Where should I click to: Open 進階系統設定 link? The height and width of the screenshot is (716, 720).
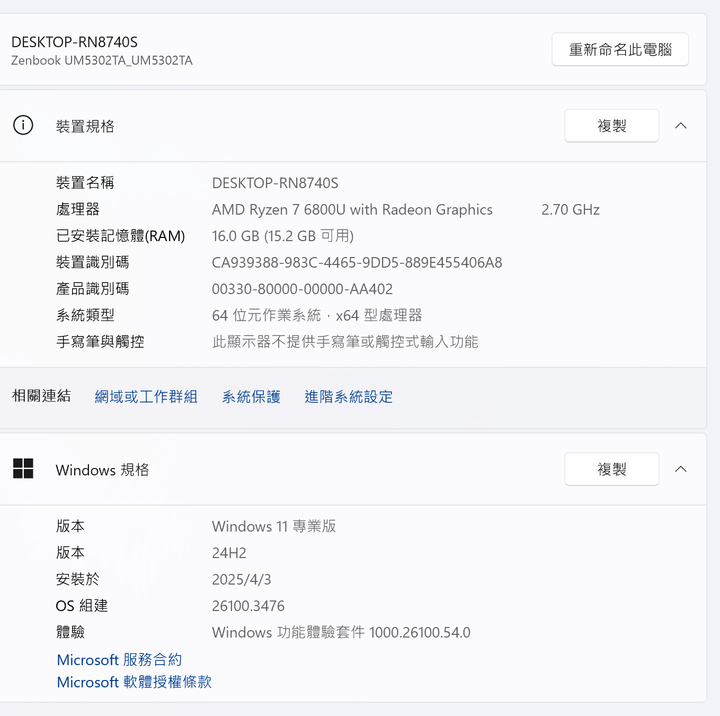tap(349, 396)
